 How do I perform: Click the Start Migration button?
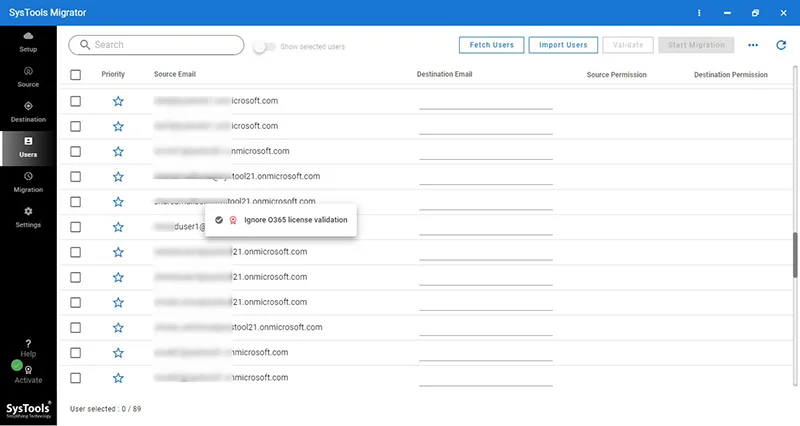tap(696, 45)
